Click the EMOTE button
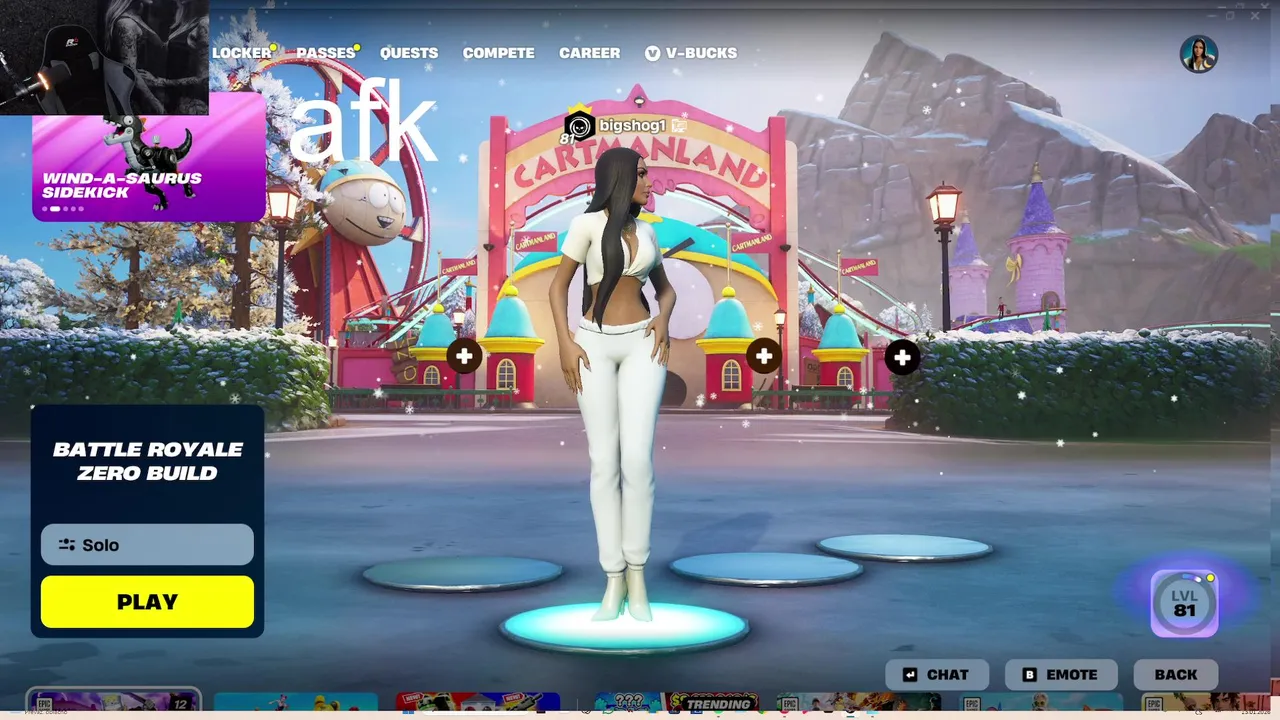Image resolution: width=1280 pixels, height=720 pixels. 1060,675
